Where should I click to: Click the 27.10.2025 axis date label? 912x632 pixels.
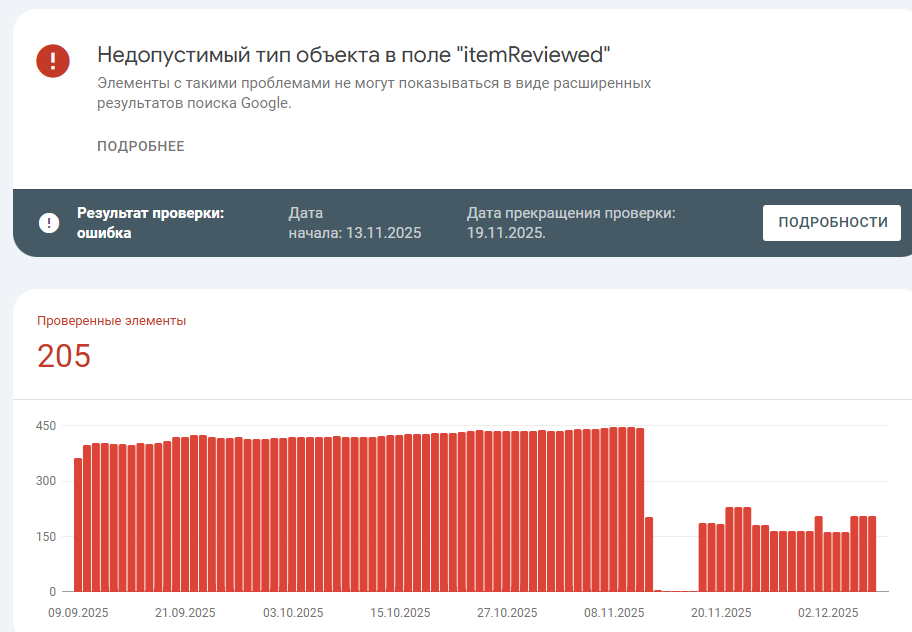coord(507,613)
